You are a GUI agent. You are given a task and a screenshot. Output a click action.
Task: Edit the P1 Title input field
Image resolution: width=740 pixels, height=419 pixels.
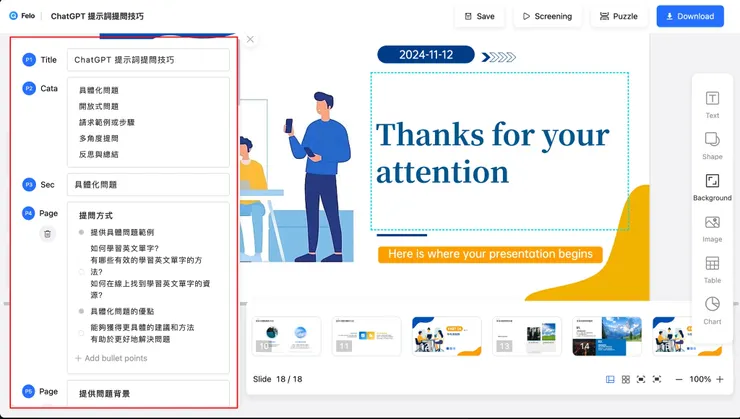(148, 60)
